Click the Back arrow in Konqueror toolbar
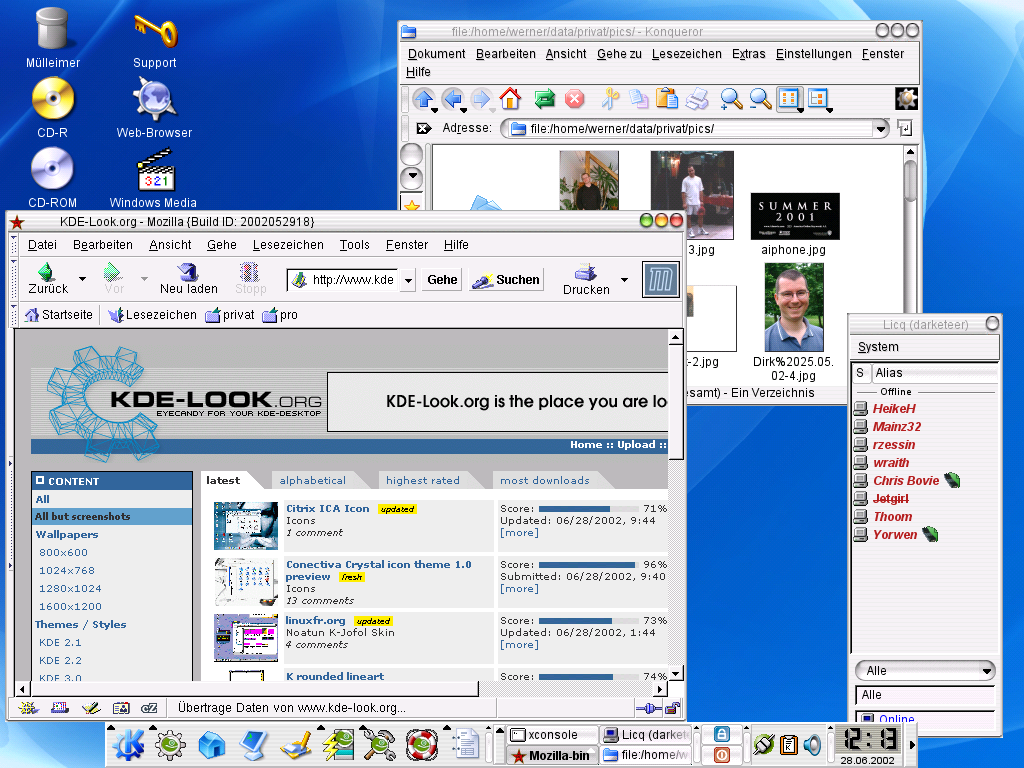1024x768 pixels. click(x=452, y=99)
